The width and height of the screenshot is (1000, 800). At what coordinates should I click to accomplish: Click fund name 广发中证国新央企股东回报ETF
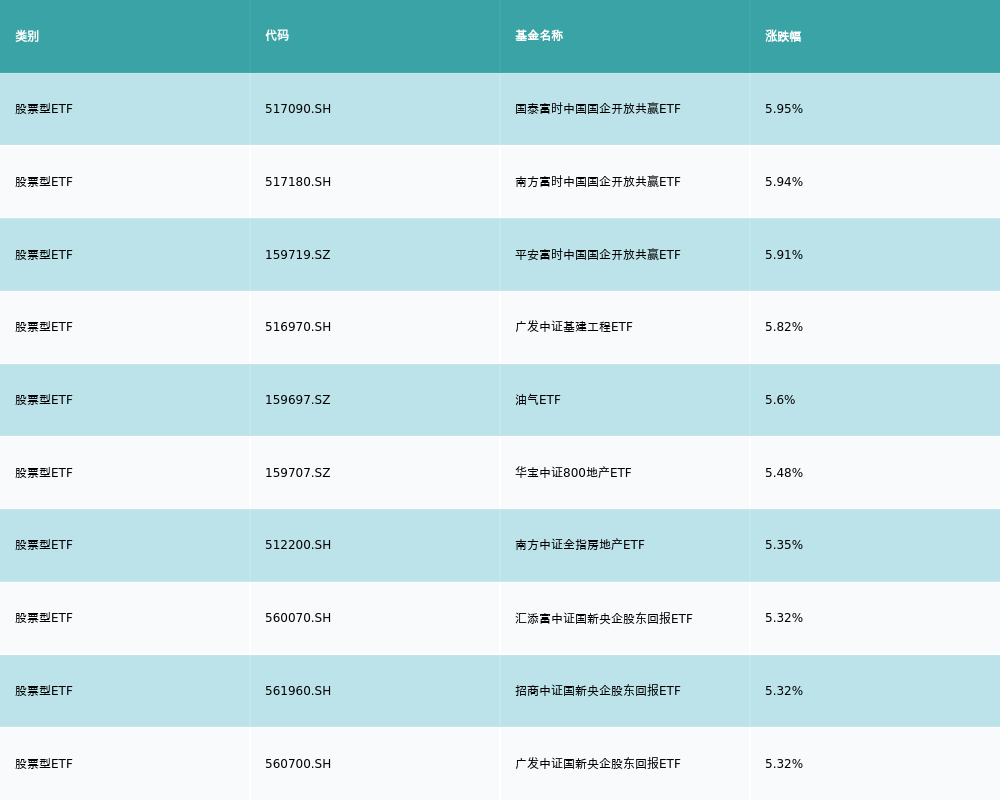(598, 764)
